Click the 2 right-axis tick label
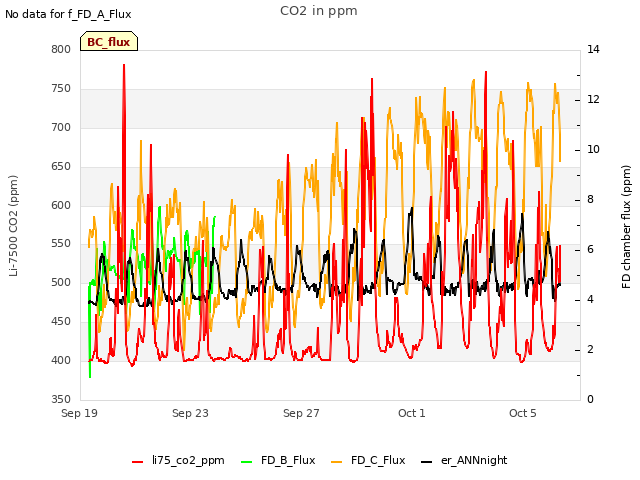The height and width of the screenshot is (480, 640). (x=591, y=349)
